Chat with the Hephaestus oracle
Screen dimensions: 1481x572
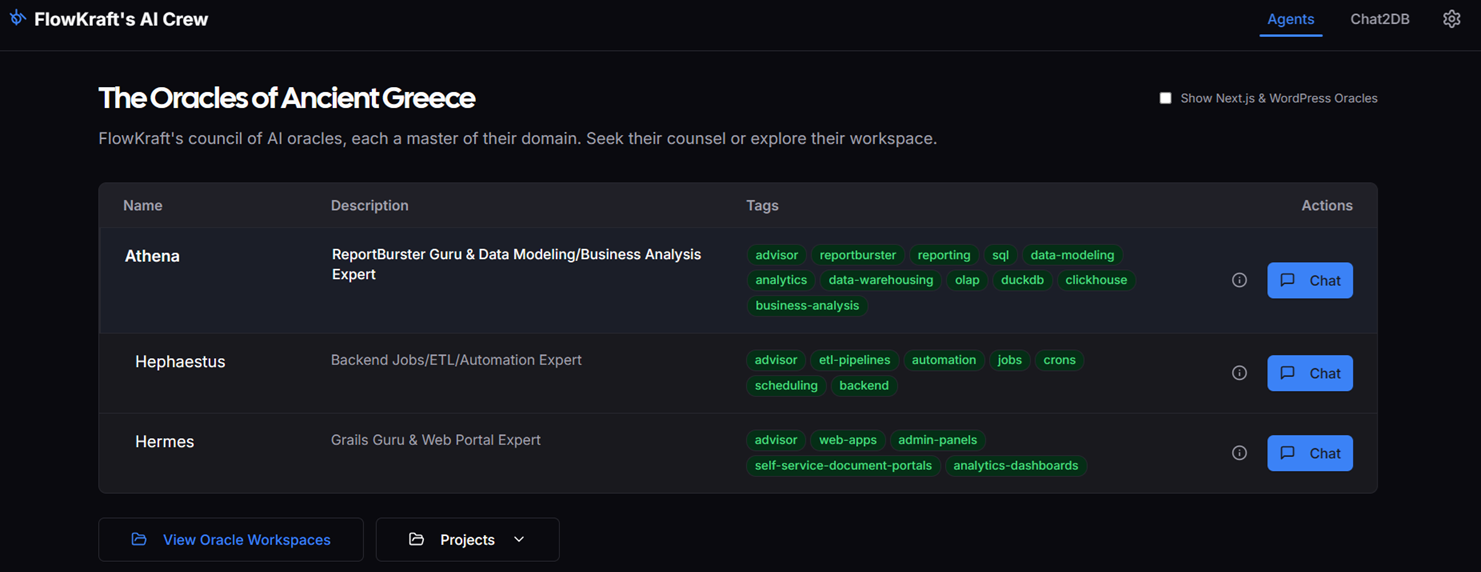coord(1309,373)
